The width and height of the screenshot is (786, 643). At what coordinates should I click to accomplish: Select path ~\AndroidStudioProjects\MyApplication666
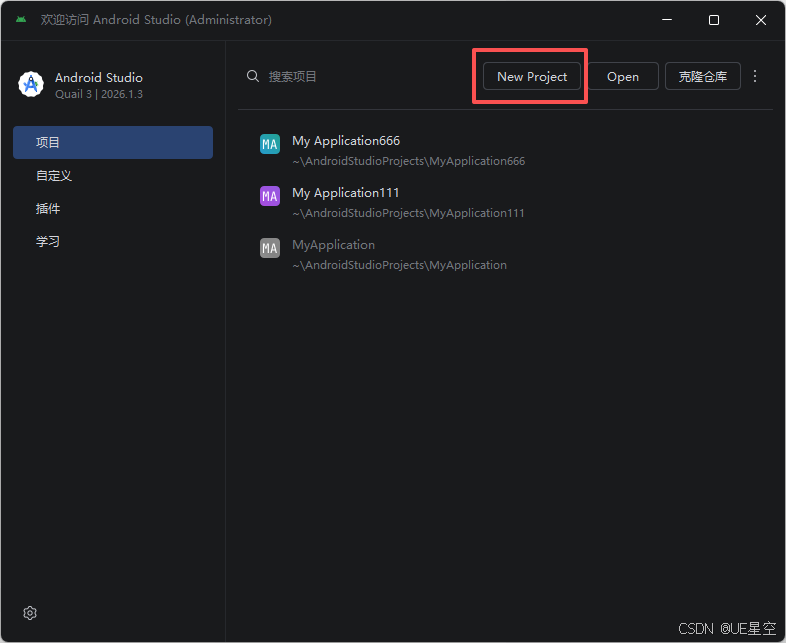[409, 161]
